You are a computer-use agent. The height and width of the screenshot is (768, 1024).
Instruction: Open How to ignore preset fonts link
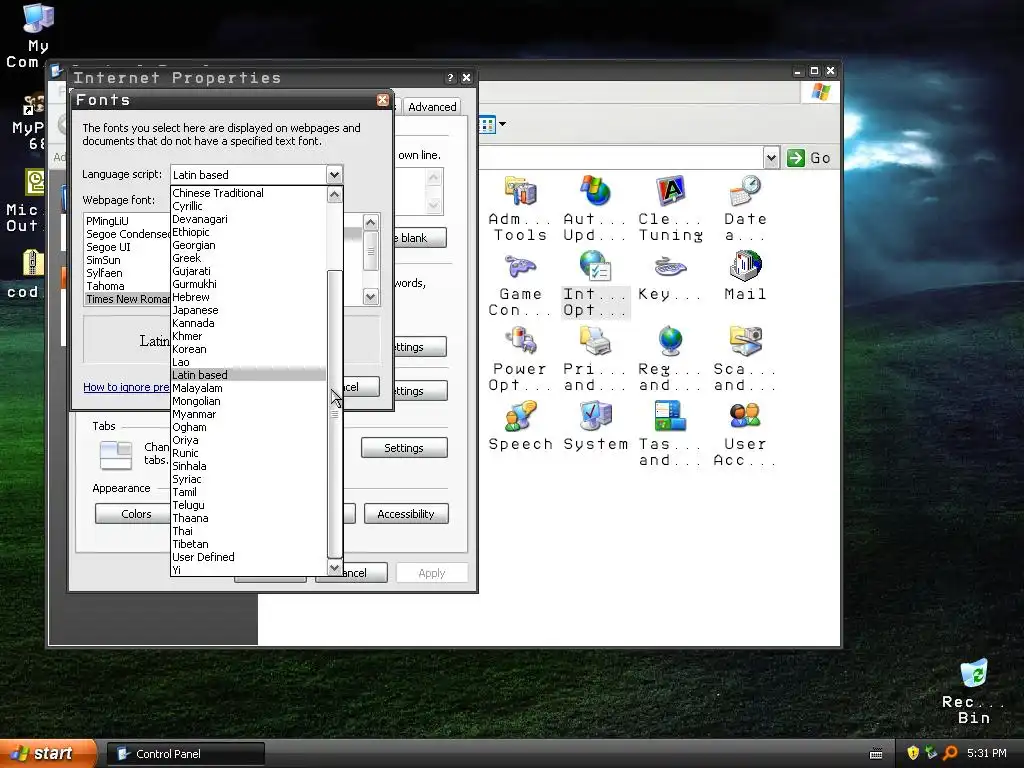pos(126,387)
